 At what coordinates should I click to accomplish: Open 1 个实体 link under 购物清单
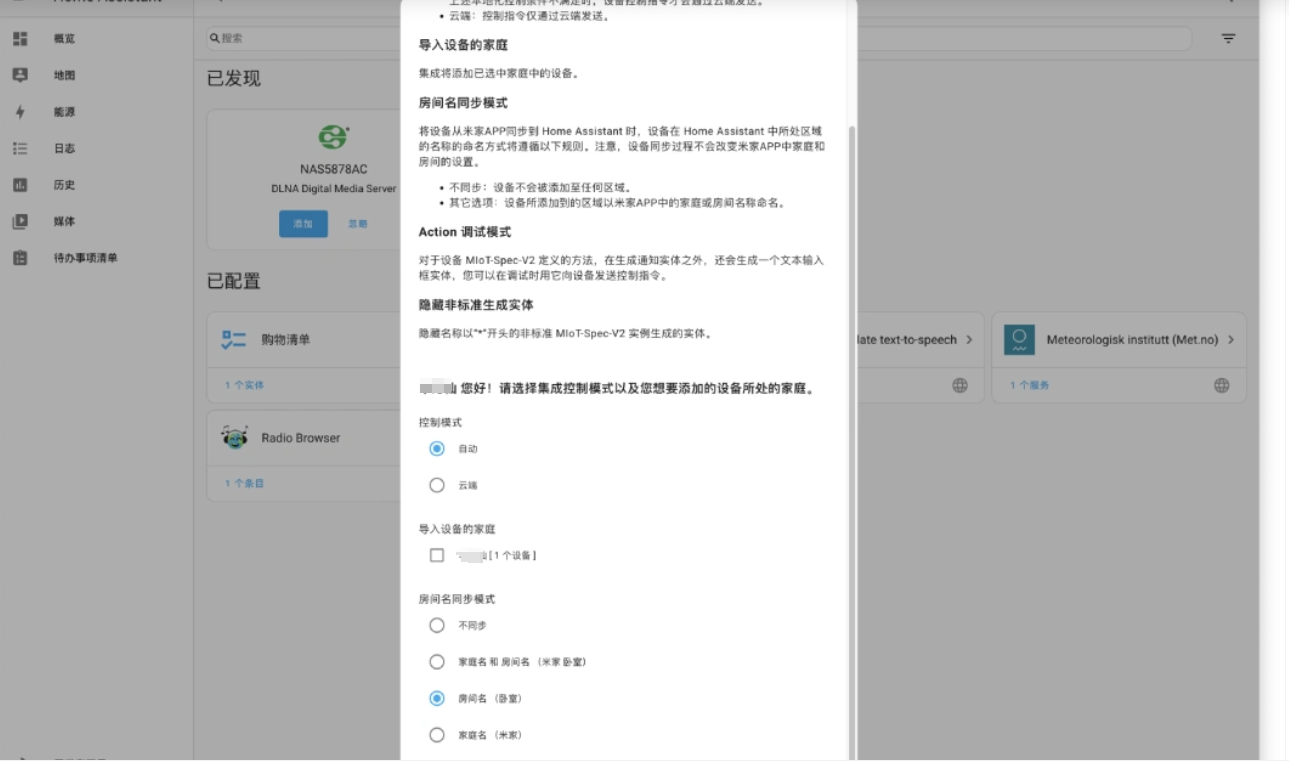244,385
